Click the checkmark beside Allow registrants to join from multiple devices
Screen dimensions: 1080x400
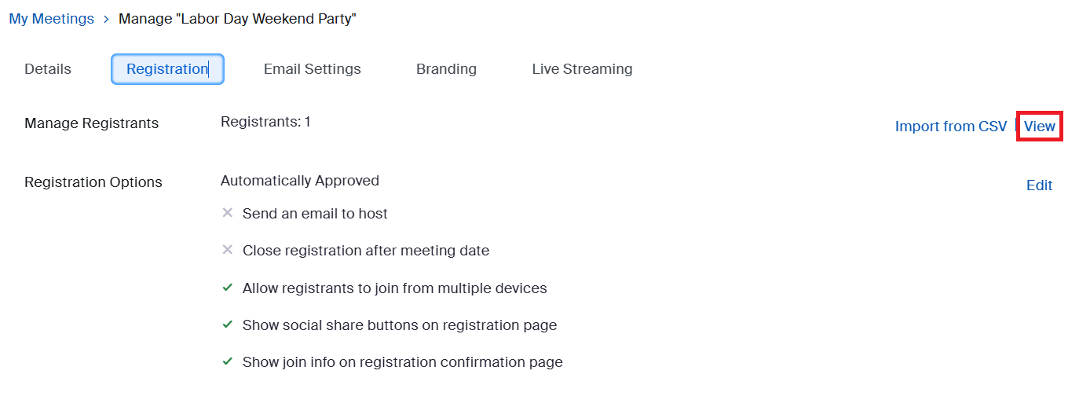click(x=227, y=288)
